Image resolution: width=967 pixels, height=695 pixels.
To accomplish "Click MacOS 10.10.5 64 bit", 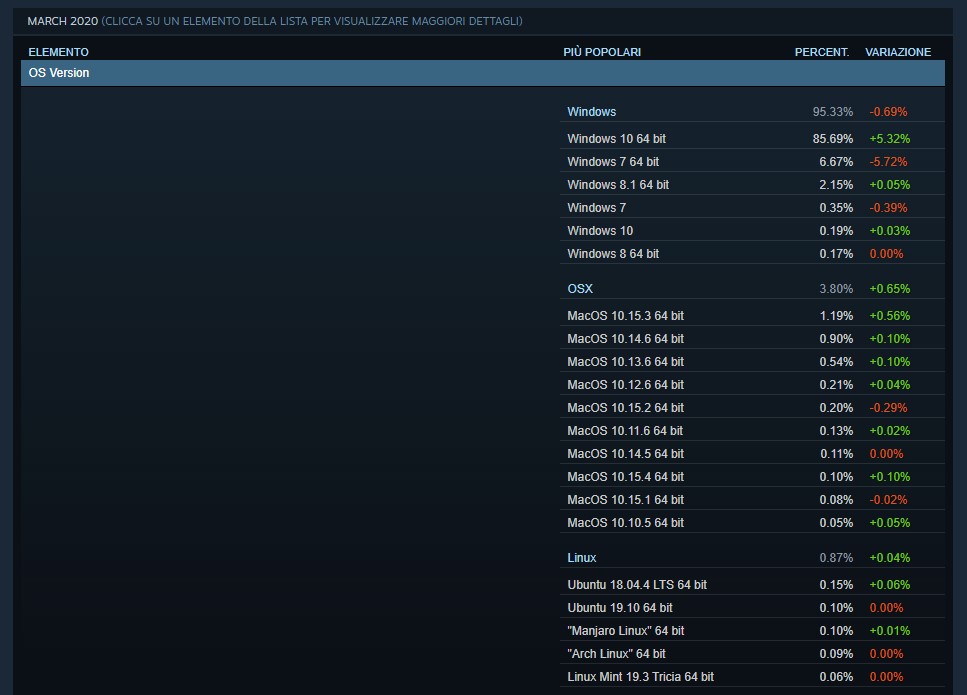I will click(x=752, y=522).
